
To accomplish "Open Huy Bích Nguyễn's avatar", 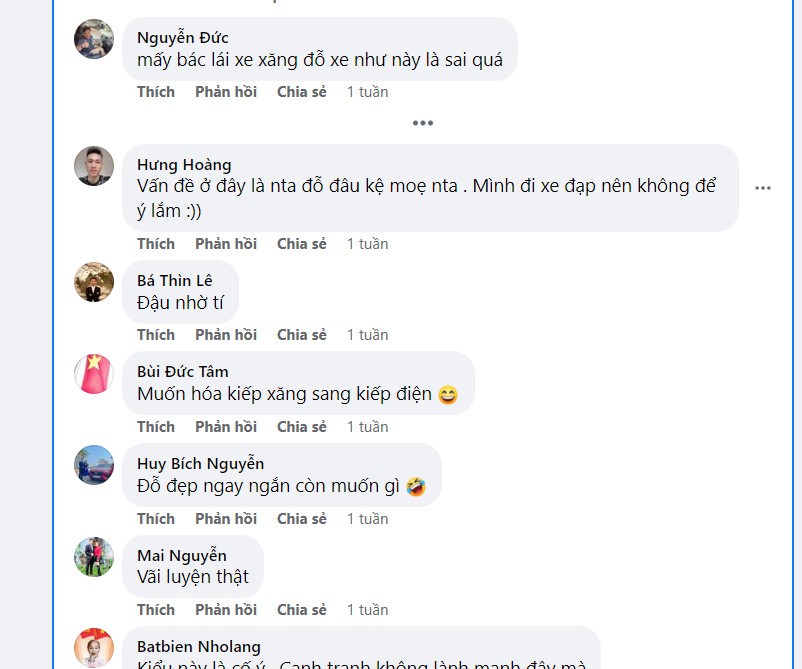I will [94, 465].
